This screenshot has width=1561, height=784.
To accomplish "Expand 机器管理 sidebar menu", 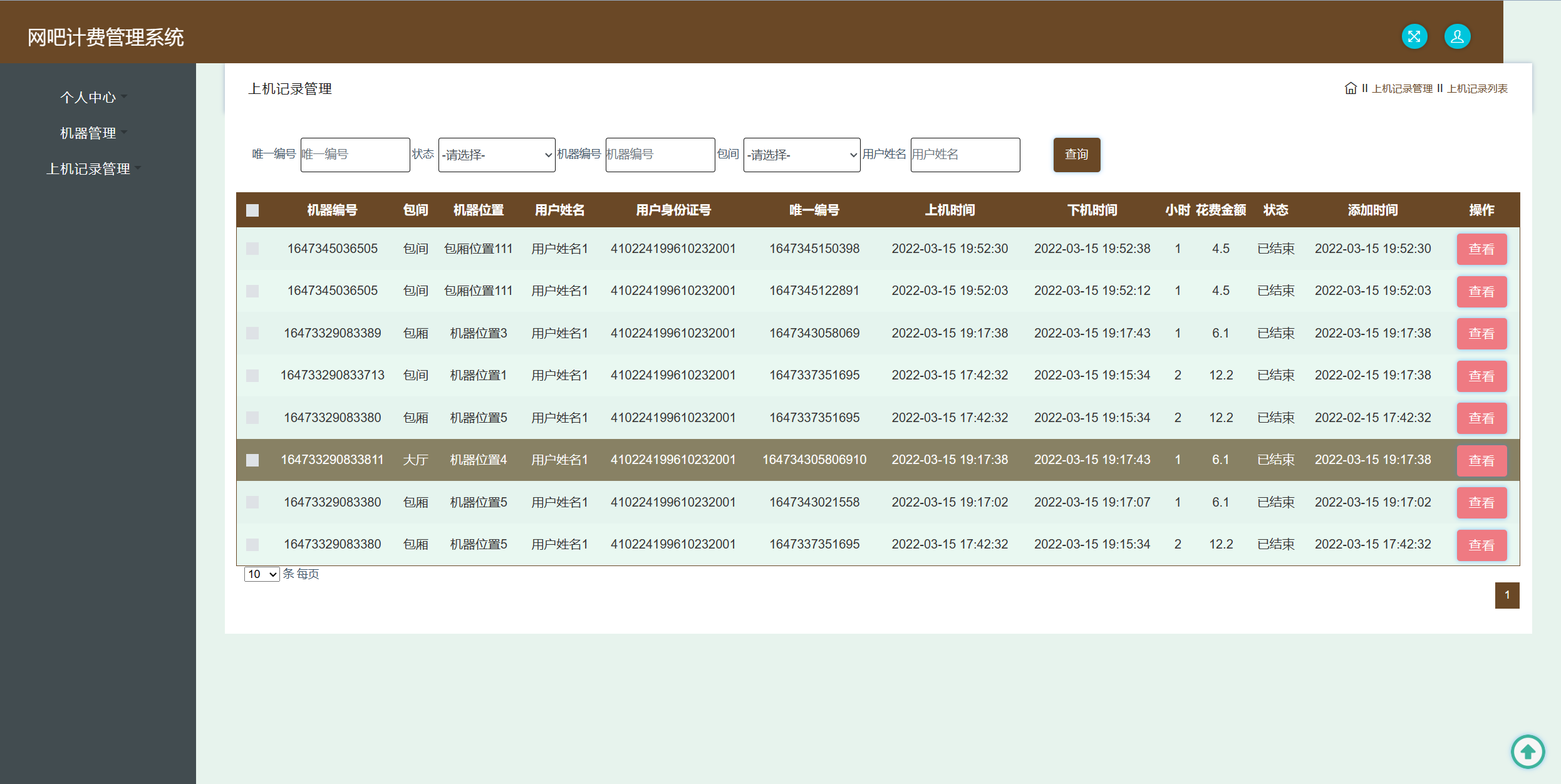I will 88,133.
